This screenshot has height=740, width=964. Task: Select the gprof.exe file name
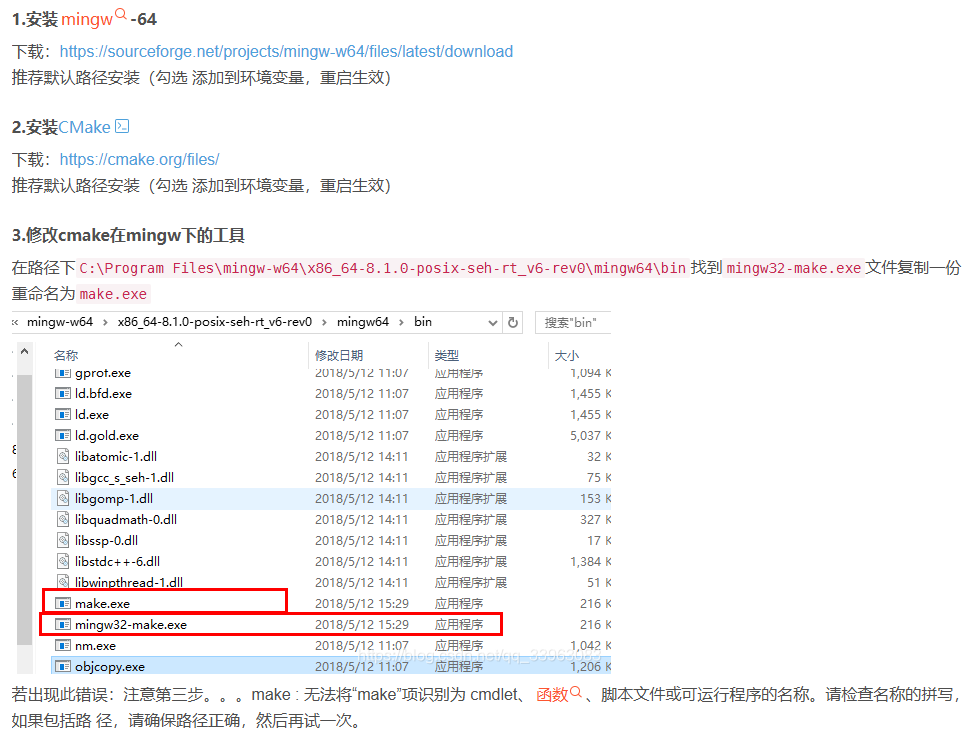tap(103, 373)
